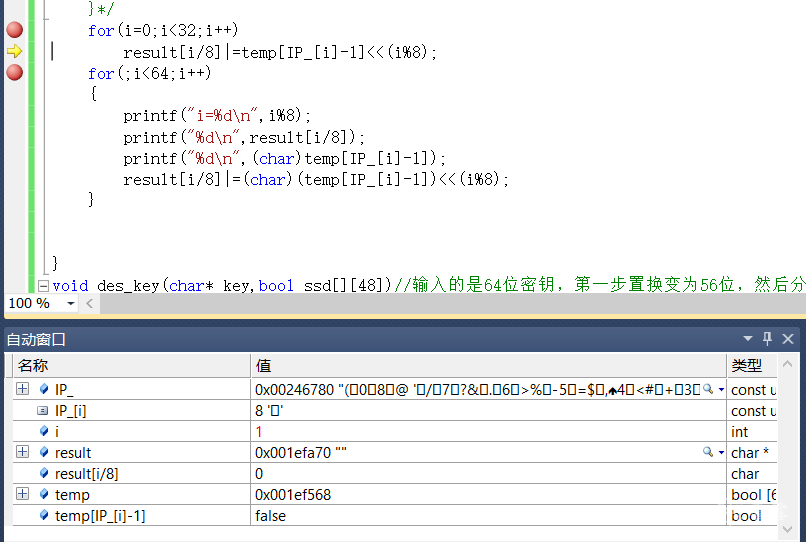Open the Autos window position menu arrow
806x542 pixels.
pyautogui.click(x=748, y=339)
